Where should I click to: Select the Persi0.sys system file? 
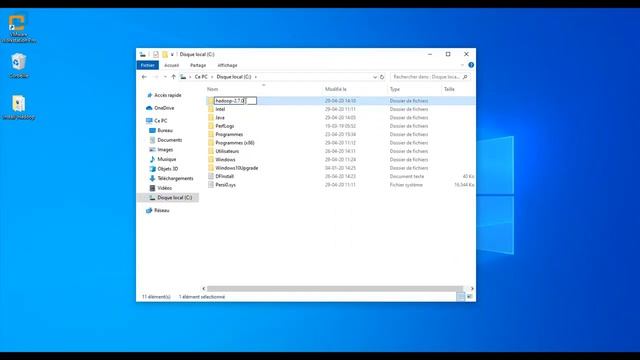[225, 185]
